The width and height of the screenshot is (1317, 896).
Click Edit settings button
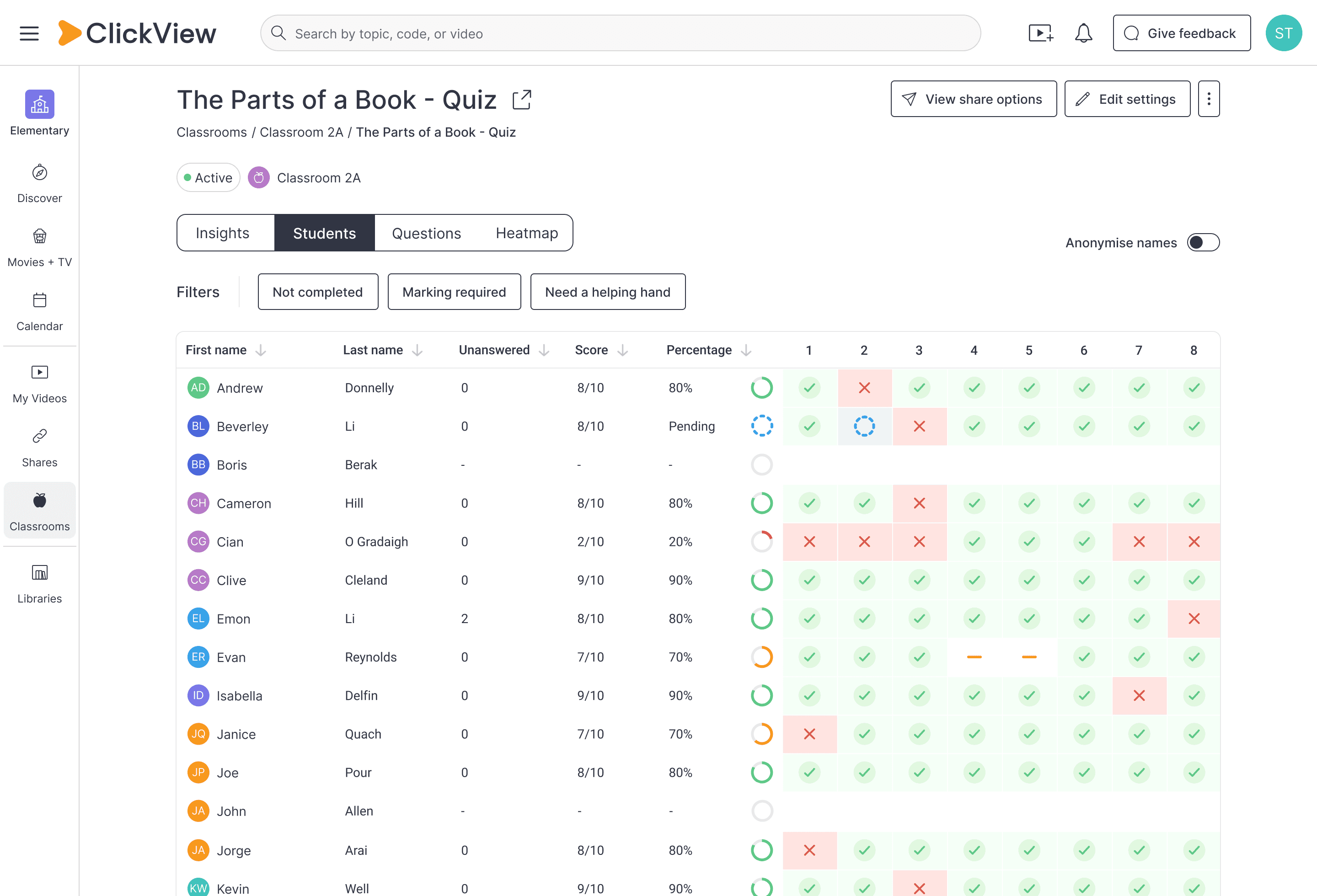tap(1127, 99)
